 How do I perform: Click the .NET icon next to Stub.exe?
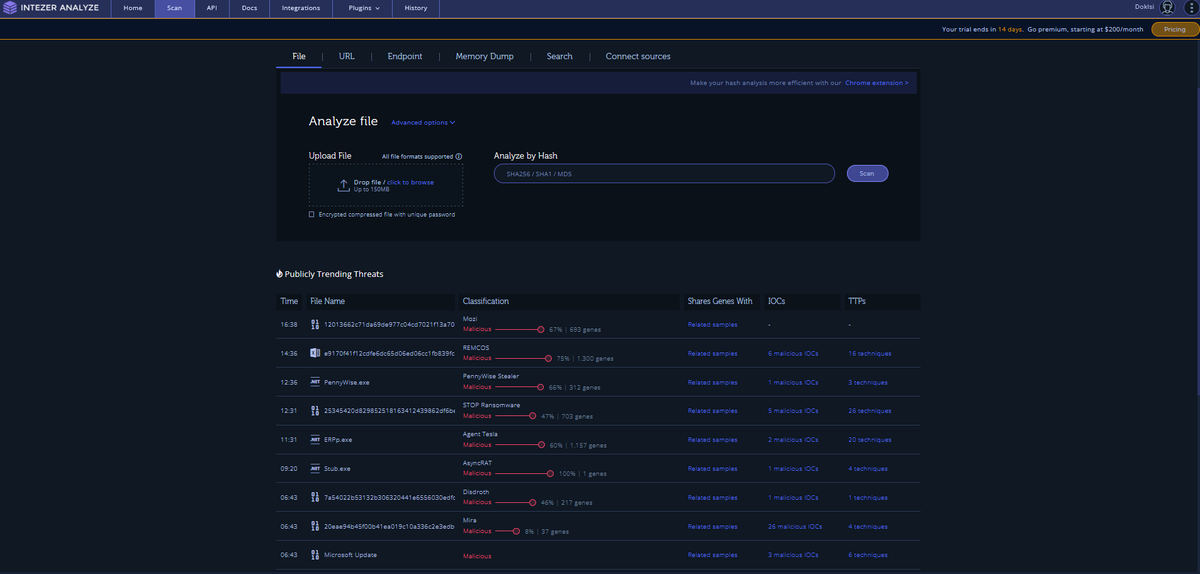[x=315, y=468]
